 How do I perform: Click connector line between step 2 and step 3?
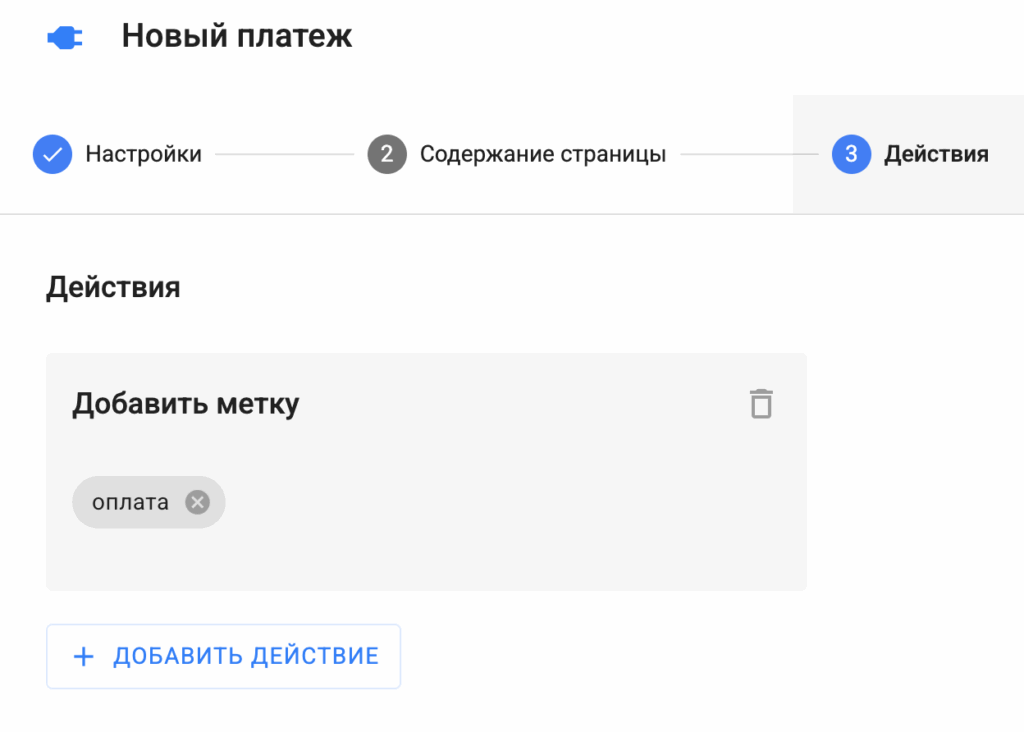coord(749,155)
